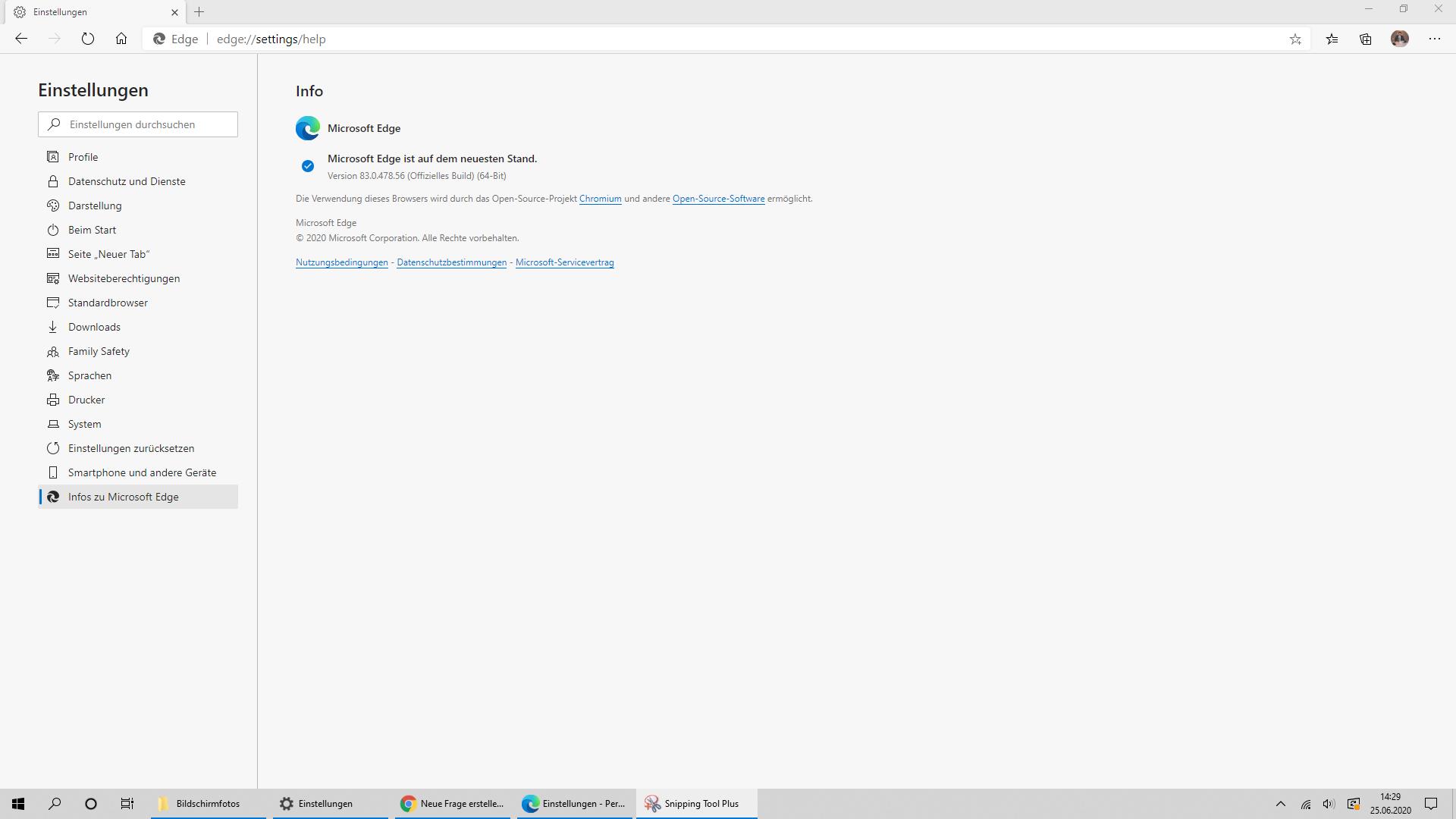Open Profile settings section
The image size is (1456, 819).
82,156
